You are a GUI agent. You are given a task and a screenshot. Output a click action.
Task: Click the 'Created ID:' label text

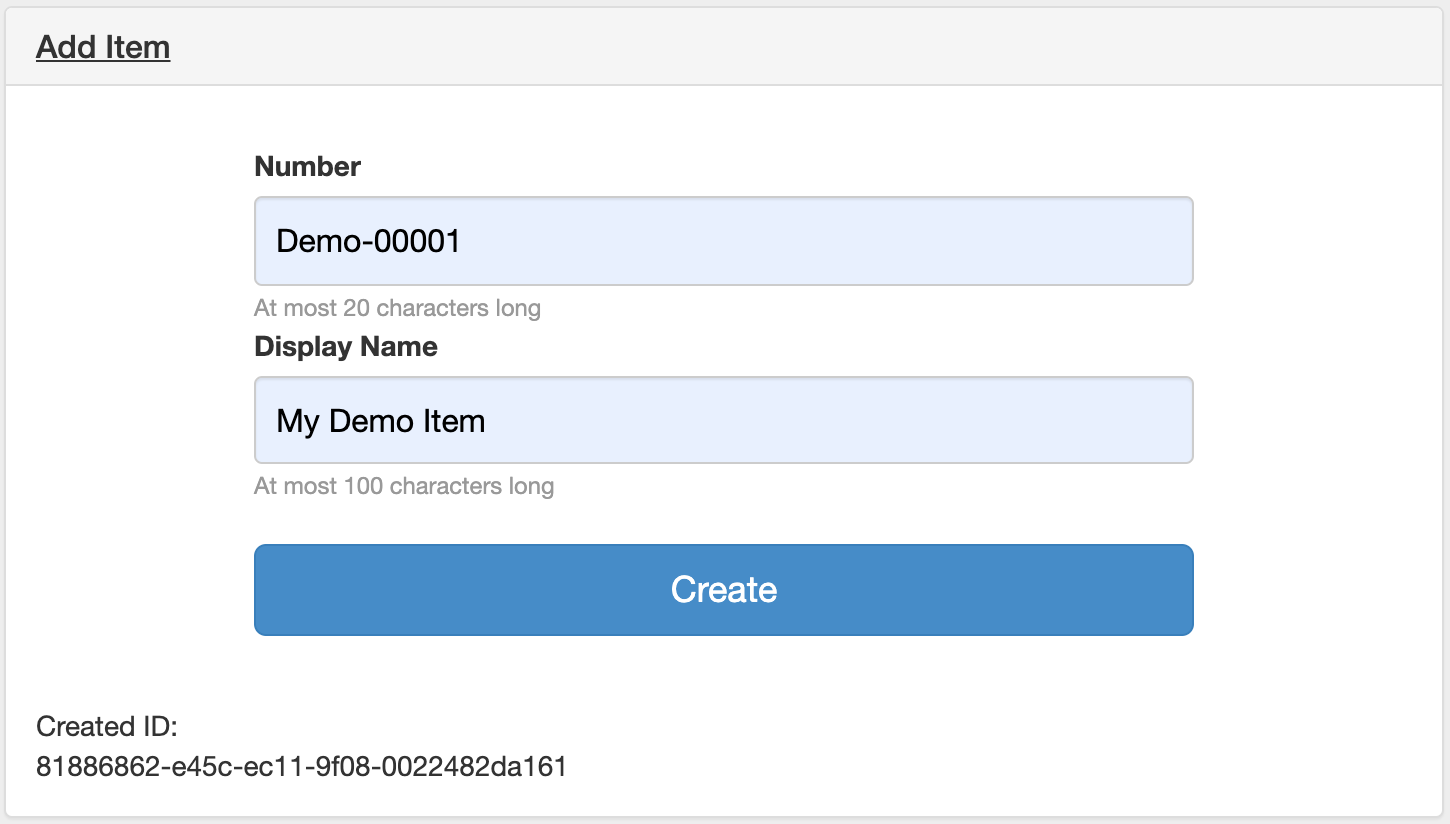click(x=106, y=726)
